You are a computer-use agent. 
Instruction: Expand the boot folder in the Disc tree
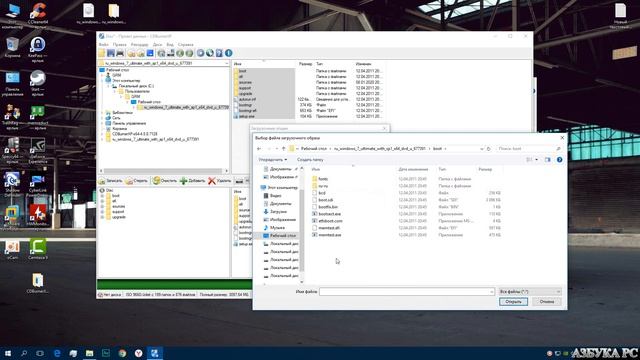102,196
